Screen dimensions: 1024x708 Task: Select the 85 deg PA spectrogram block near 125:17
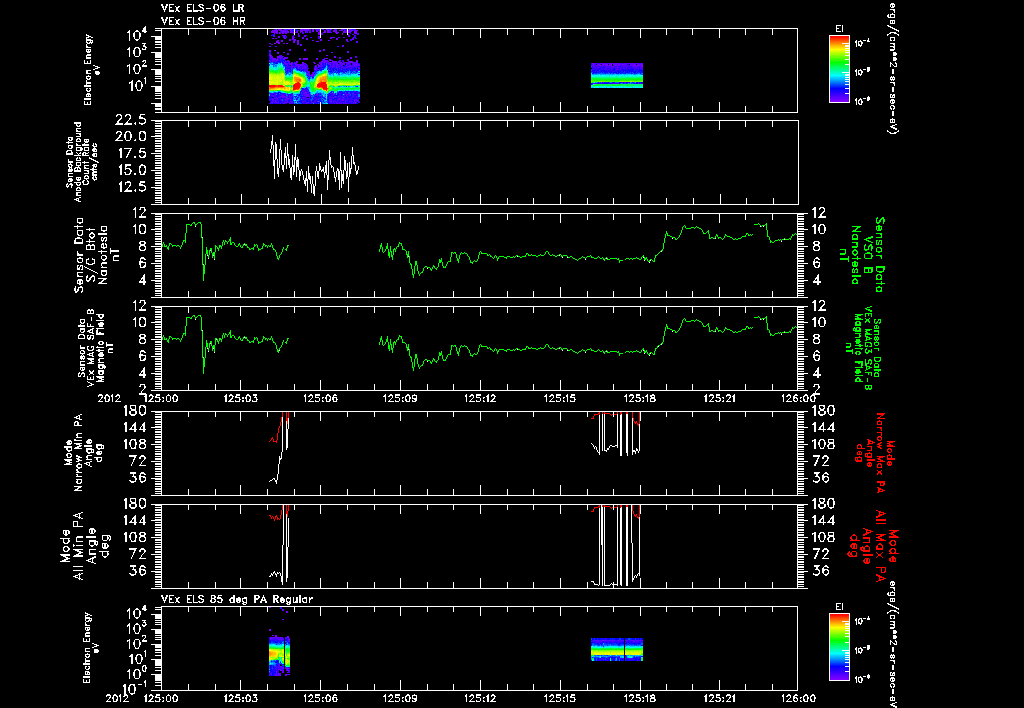(617, 649)
